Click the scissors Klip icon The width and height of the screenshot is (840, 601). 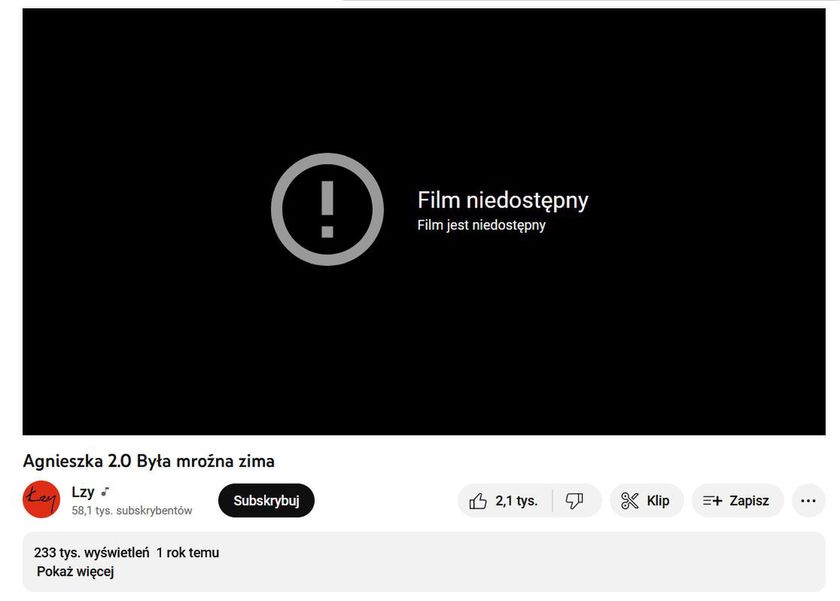629,501
